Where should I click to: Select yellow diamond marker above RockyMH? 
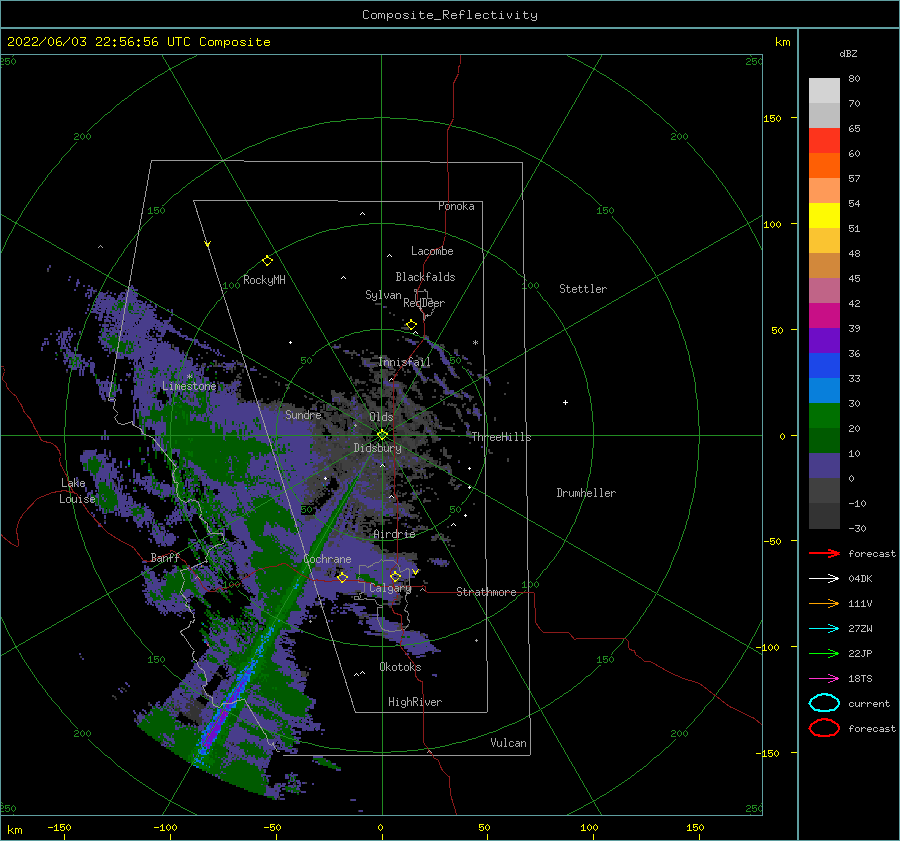267,261
